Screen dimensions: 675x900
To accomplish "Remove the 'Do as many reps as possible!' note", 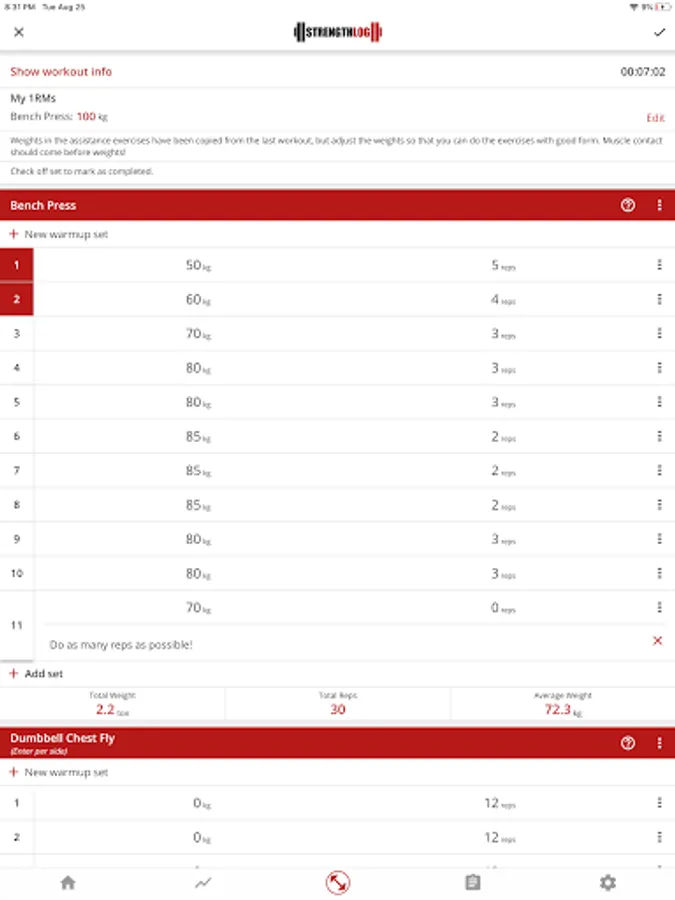I will [657, 641].
